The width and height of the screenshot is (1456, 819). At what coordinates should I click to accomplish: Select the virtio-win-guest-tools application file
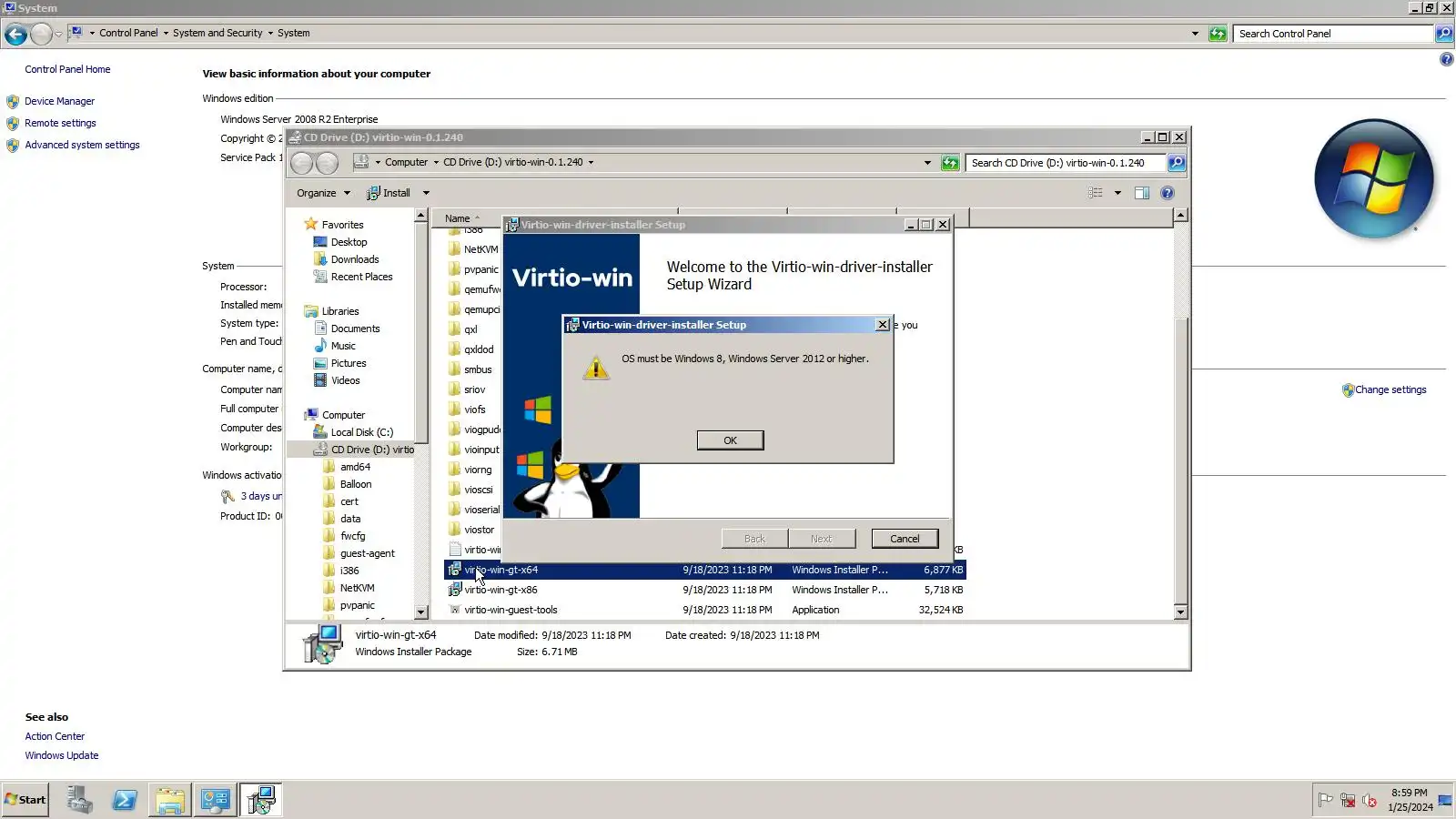click(x=511, y=610)
